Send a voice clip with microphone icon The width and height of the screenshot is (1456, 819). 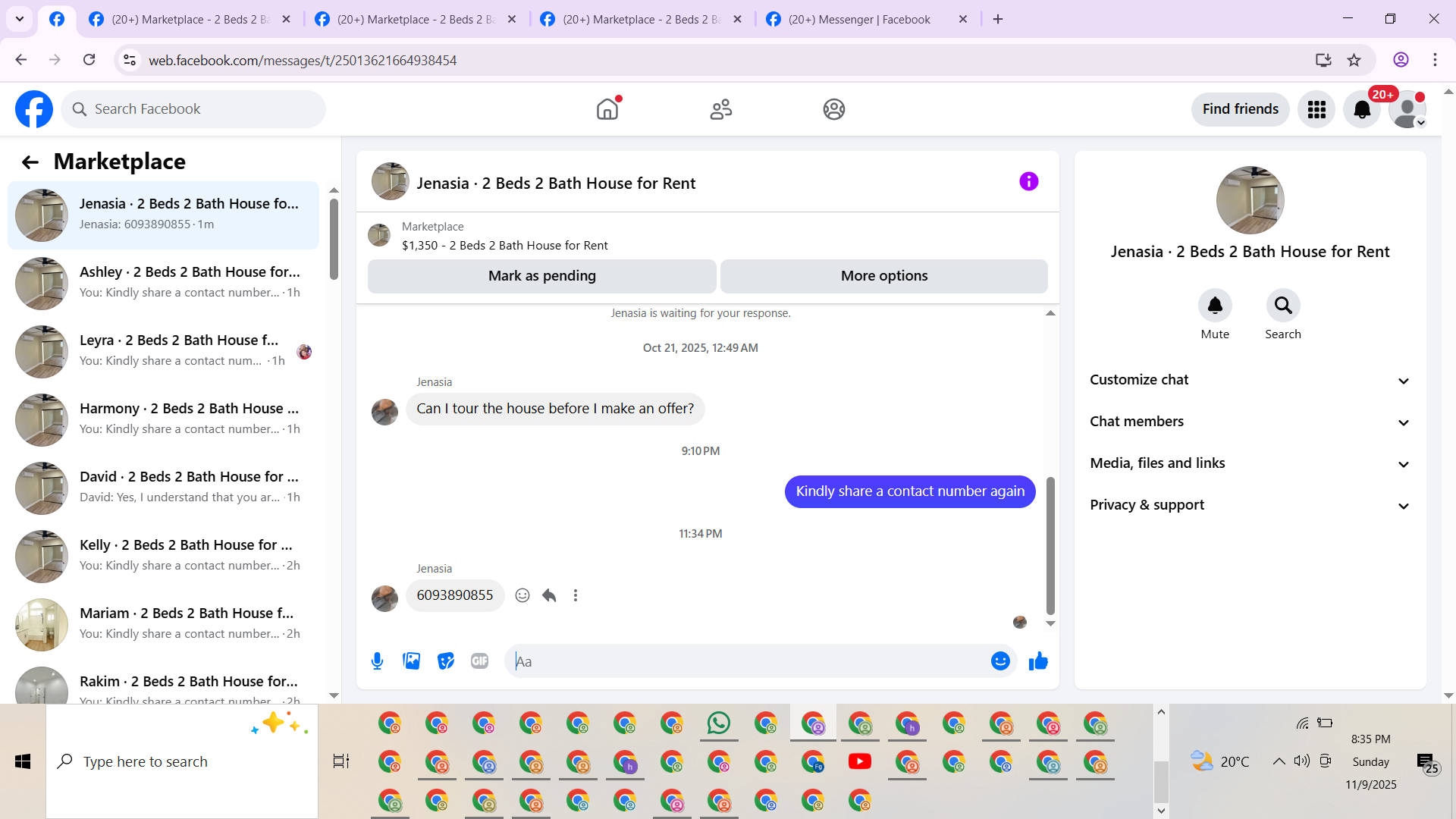coord(377,661)
